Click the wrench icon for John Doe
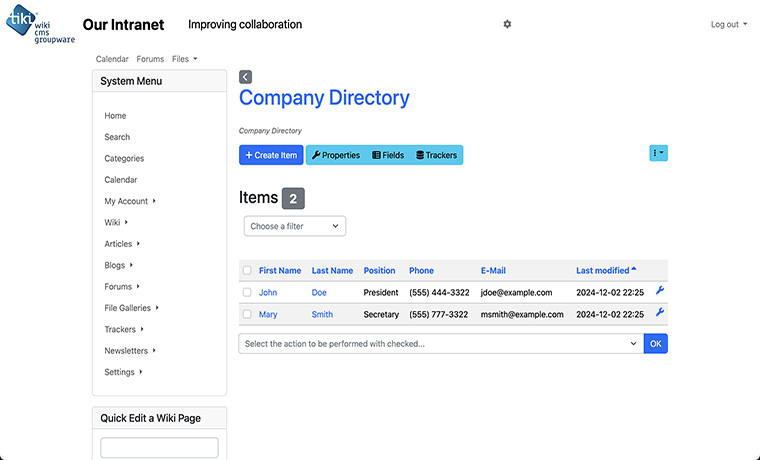Image resolution: width=760 pixels, height=460 pixels. pyautogui.click(x=660, y=292)
